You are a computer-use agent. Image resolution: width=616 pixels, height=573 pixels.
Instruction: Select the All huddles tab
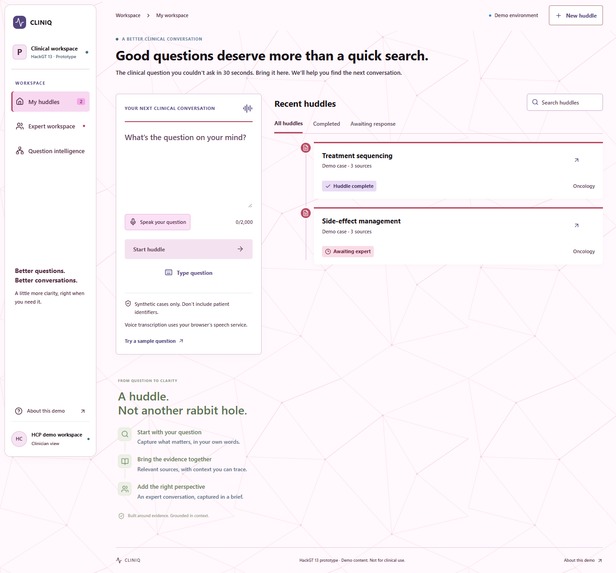point(288,123)
